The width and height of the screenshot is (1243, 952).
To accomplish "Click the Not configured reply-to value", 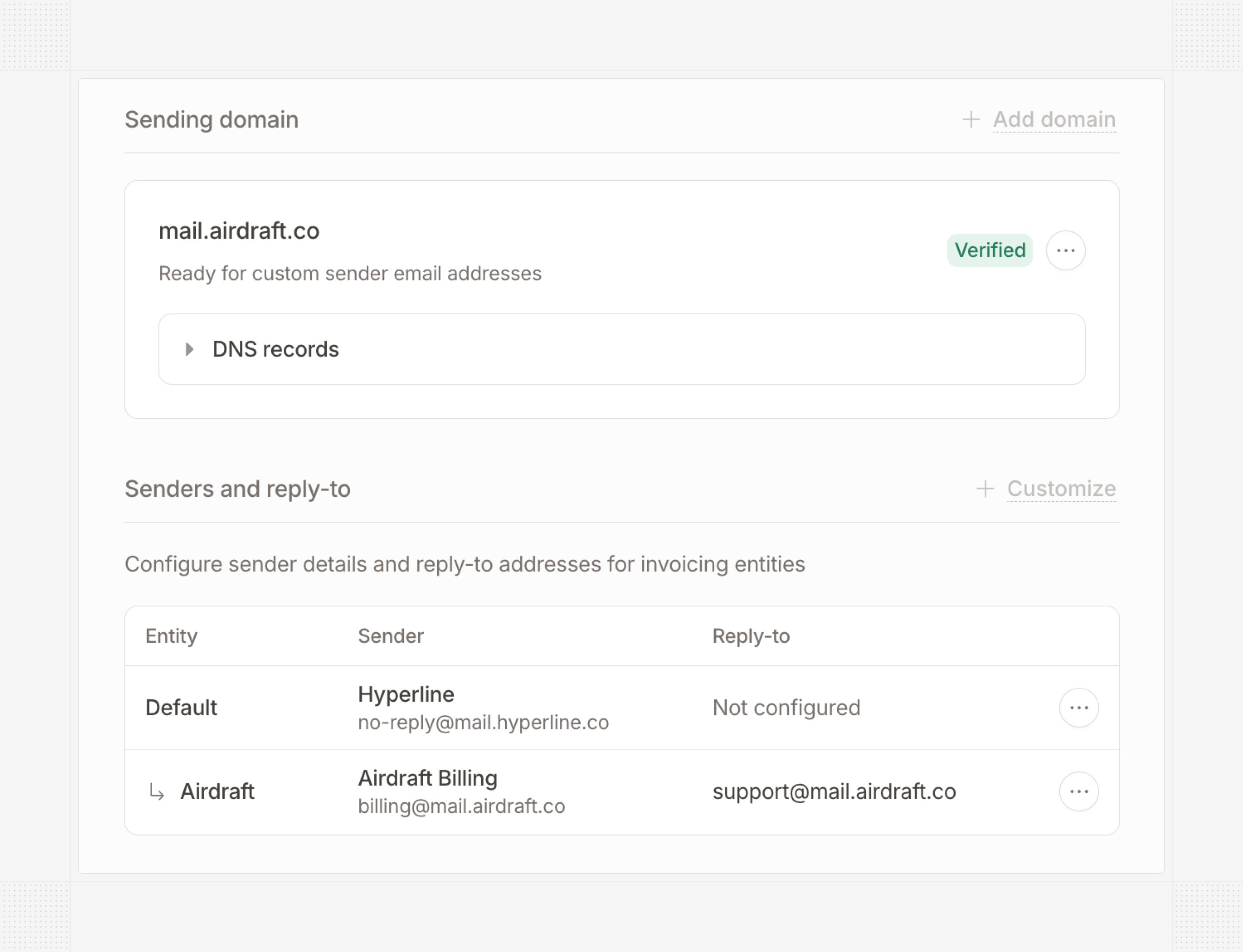I will click(x=786, y=708).
